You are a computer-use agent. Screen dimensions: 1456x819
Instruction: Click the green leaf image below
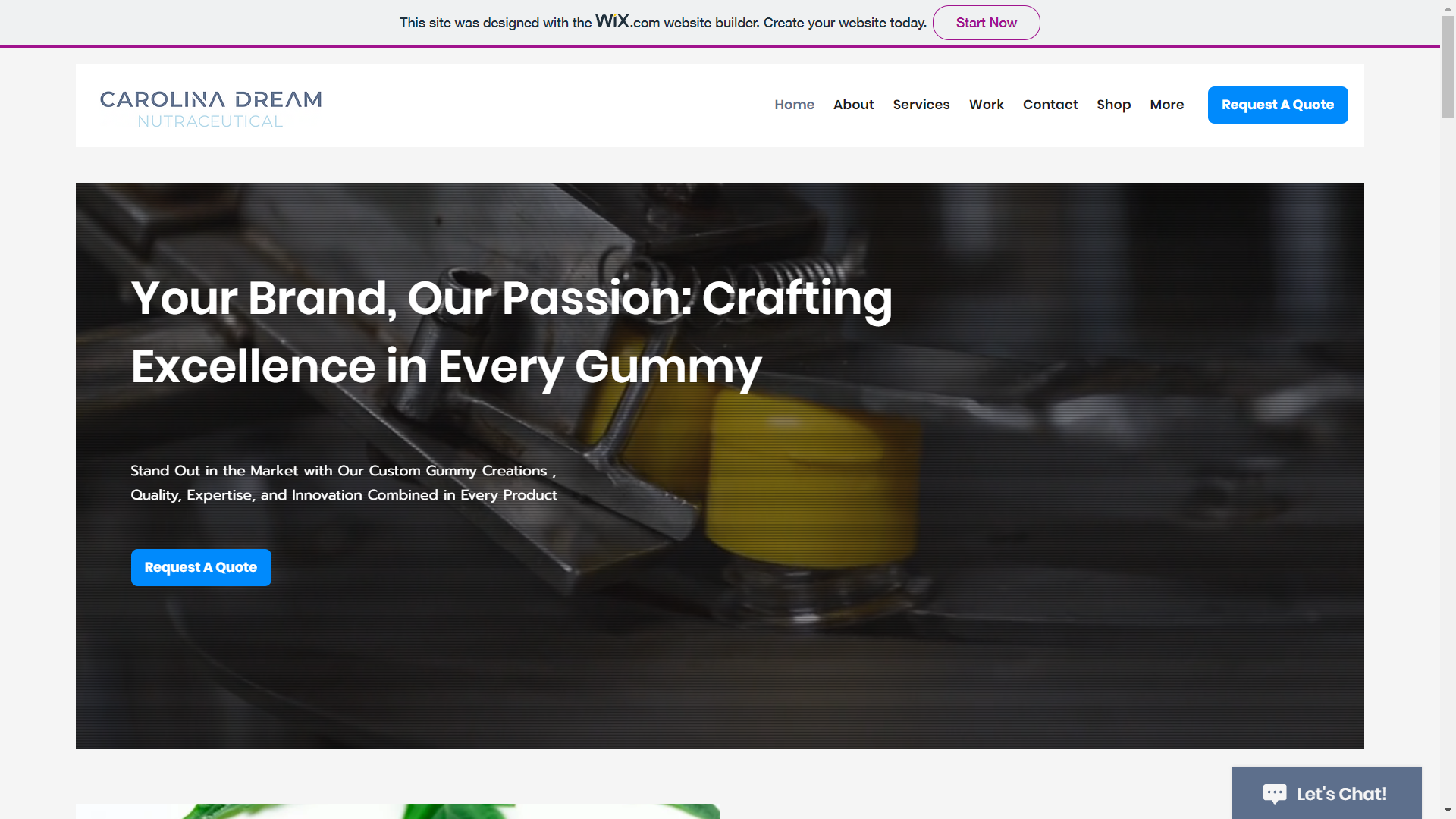coord(397,811)
